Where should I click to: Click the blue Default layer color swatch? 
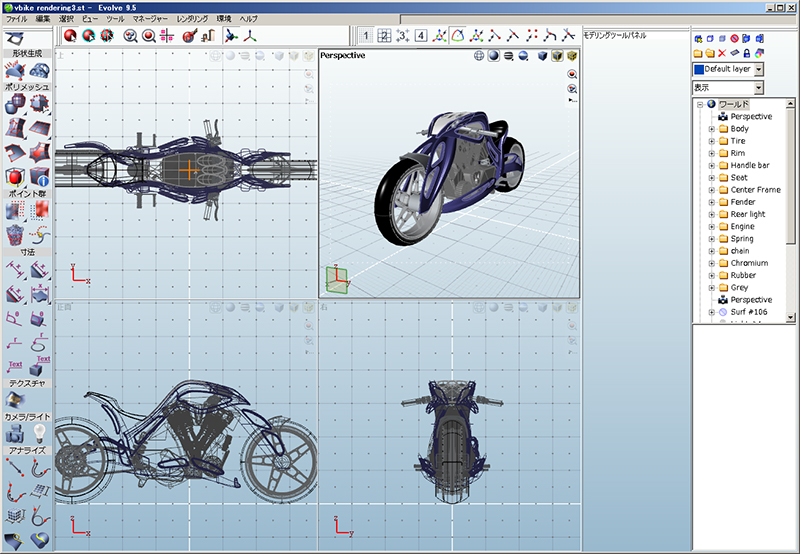tap(700, 70)
